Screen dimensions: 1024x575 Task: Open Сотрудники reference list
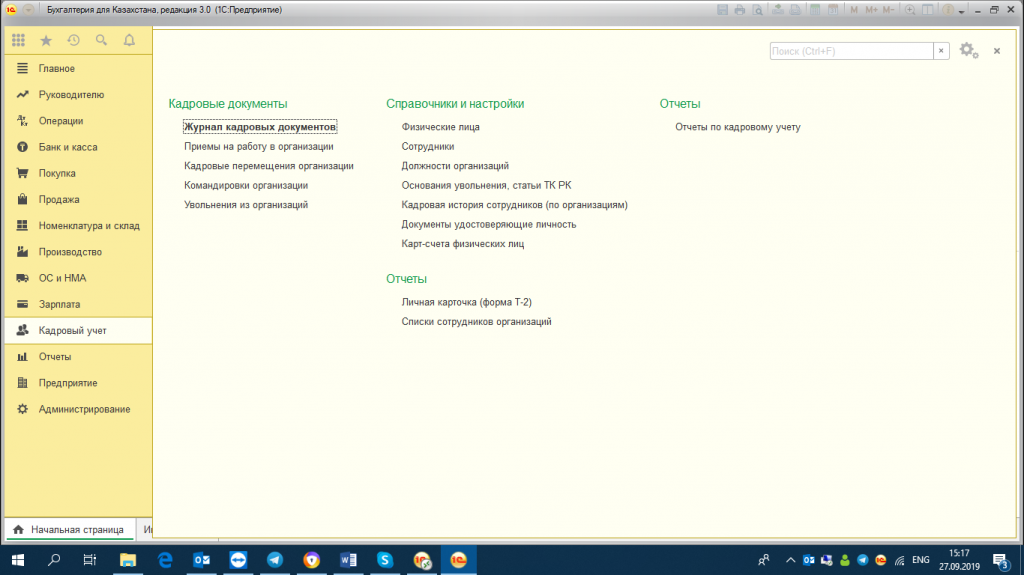(x=428, y=146)
